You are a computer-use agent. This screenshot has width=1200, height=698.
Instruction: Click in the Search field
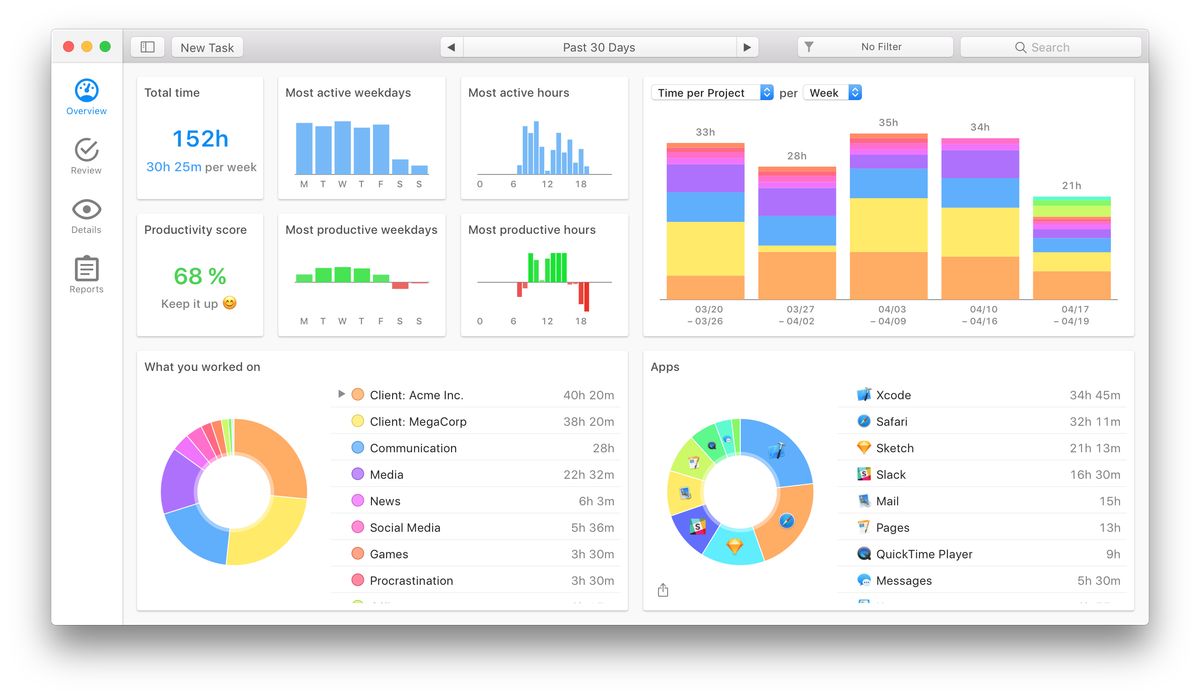click(1050, 47)
